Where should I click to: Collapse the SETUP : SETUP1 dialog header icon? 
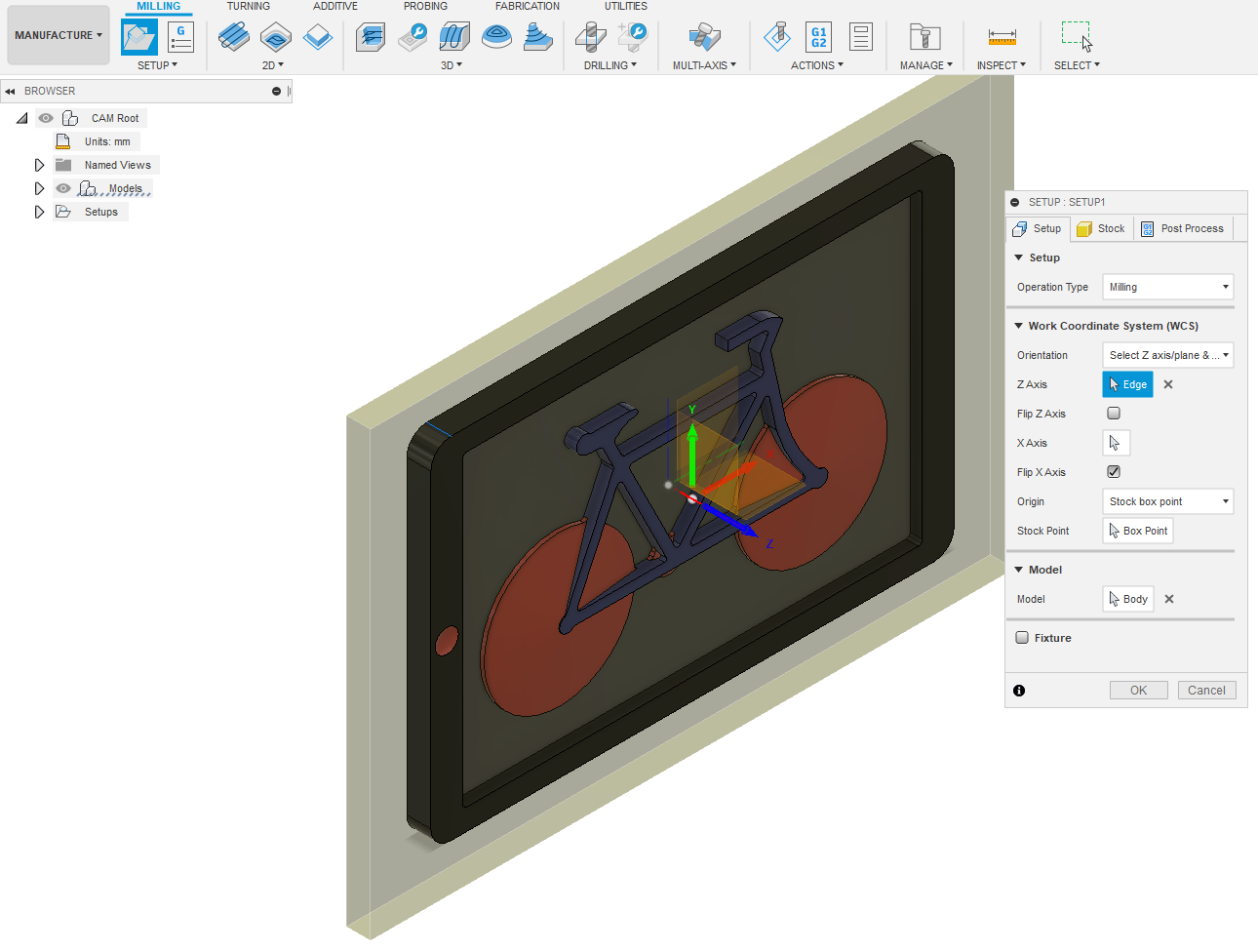point(1015,202)
